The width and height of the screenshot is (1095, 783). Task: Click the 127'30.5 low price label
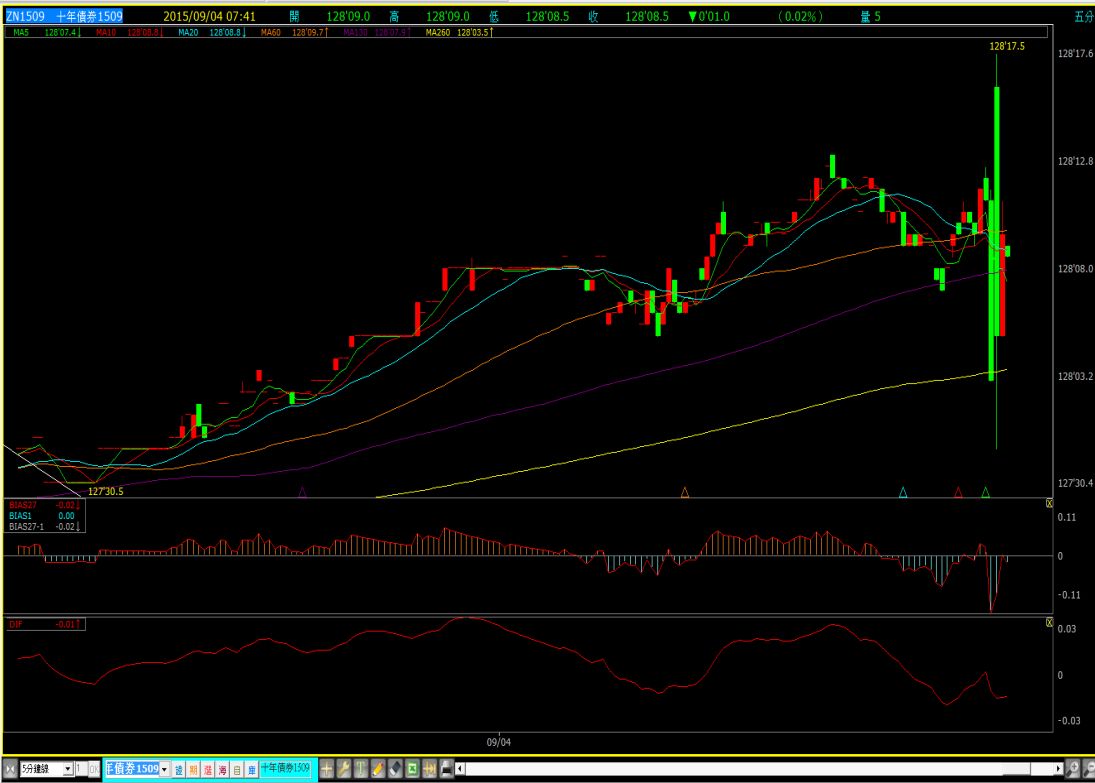pyautogui.click(x=105, y=491)
